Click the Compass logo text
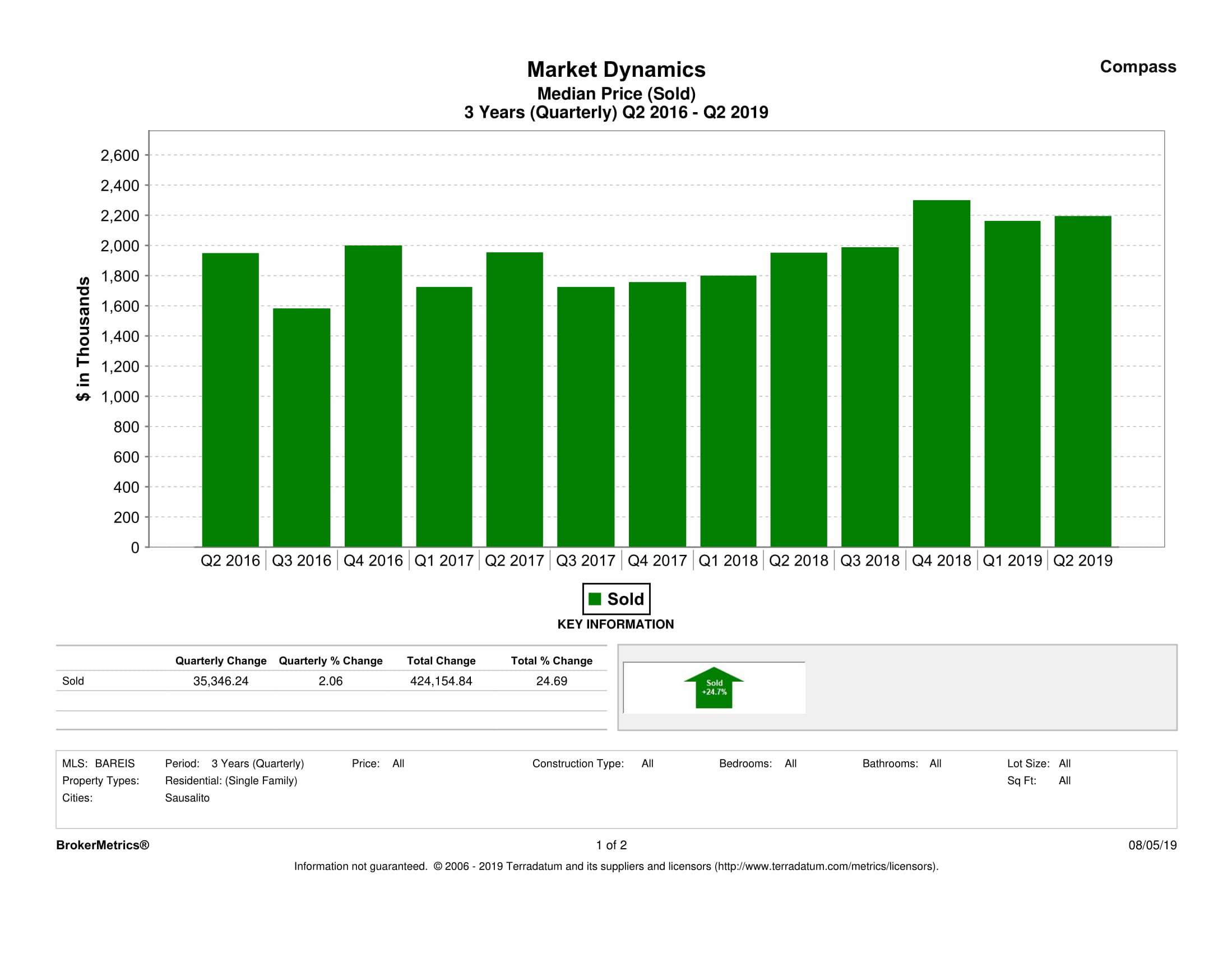The height and width of the screenshot is (953, 1232). tap(1137, 67)
